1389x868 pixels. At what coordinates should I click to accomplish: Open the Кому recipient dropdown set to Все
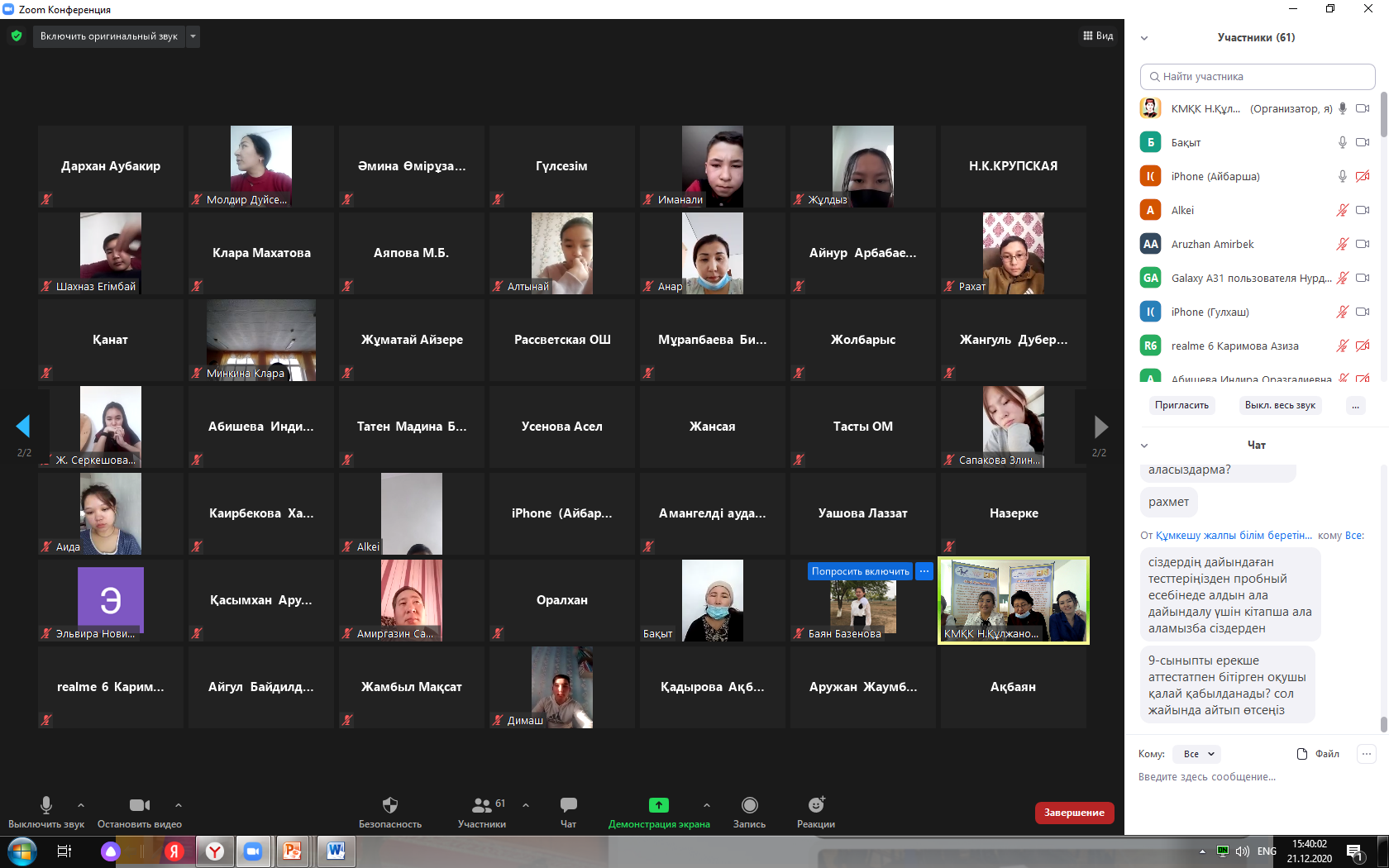tap(1198, 754)
